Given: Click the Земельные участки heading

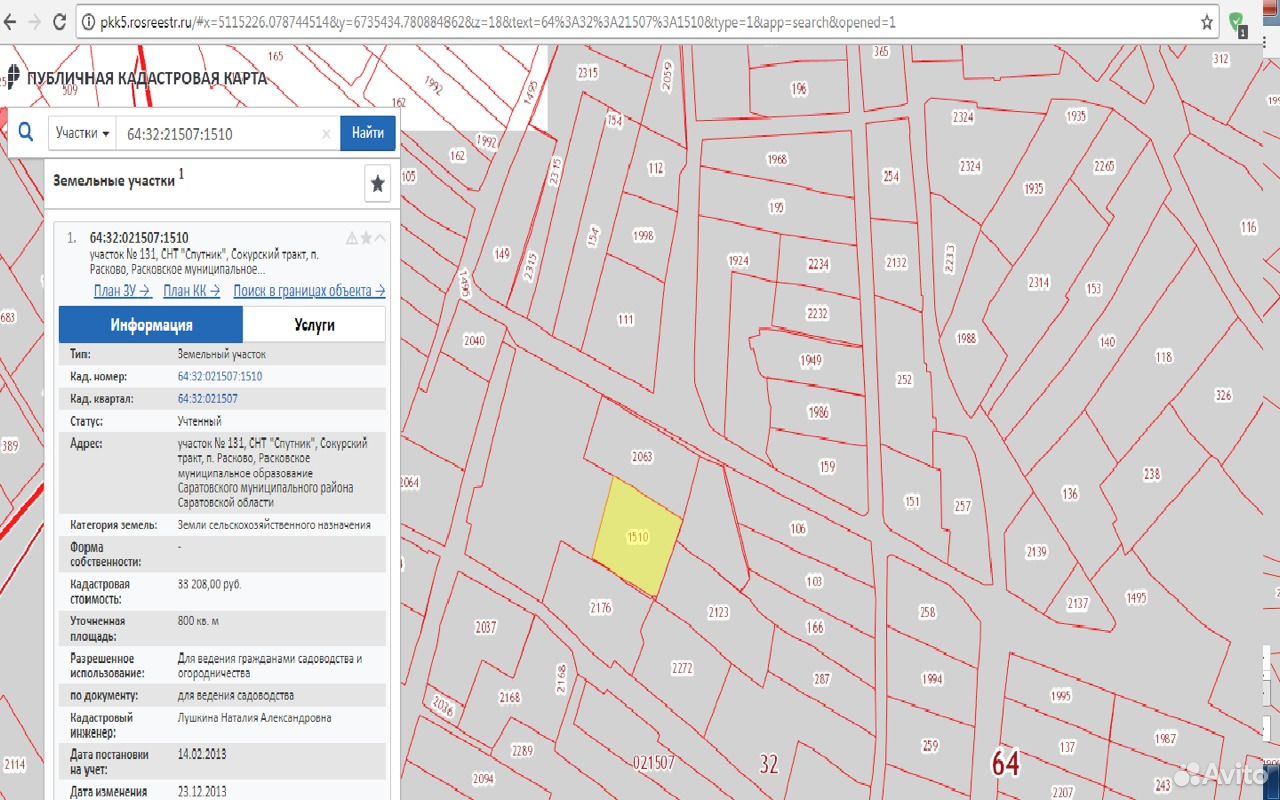Looking at the screenshot, I should tap(114, 181).
